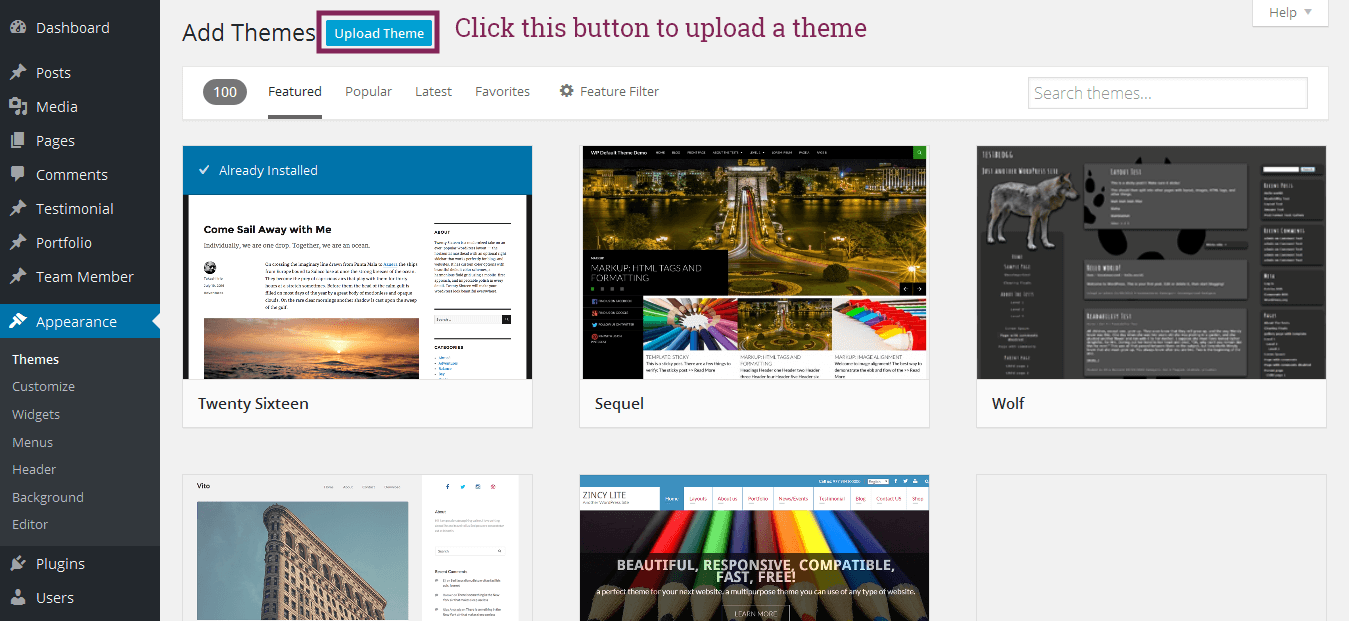Click into the Search themes field

(x=1167, y=93)
